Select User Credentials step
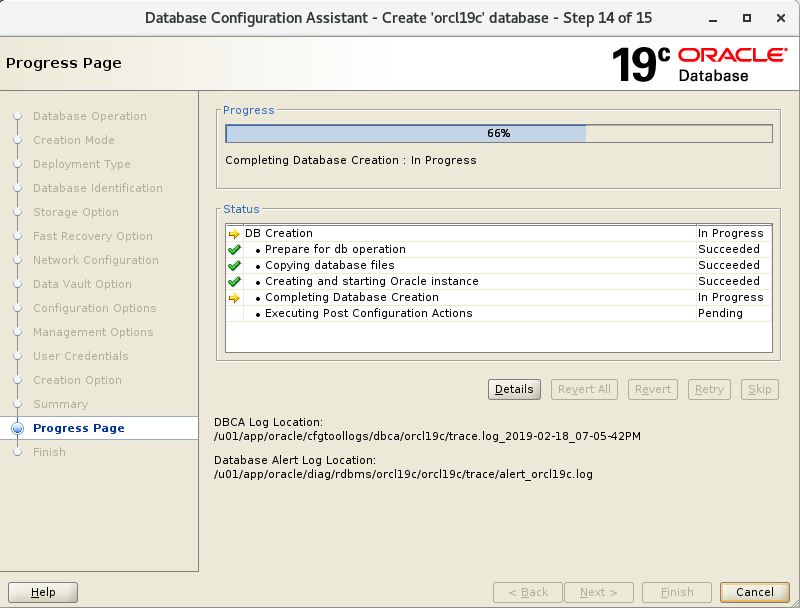The height and width of the screenshot is (608, 800). pos(81,356)
